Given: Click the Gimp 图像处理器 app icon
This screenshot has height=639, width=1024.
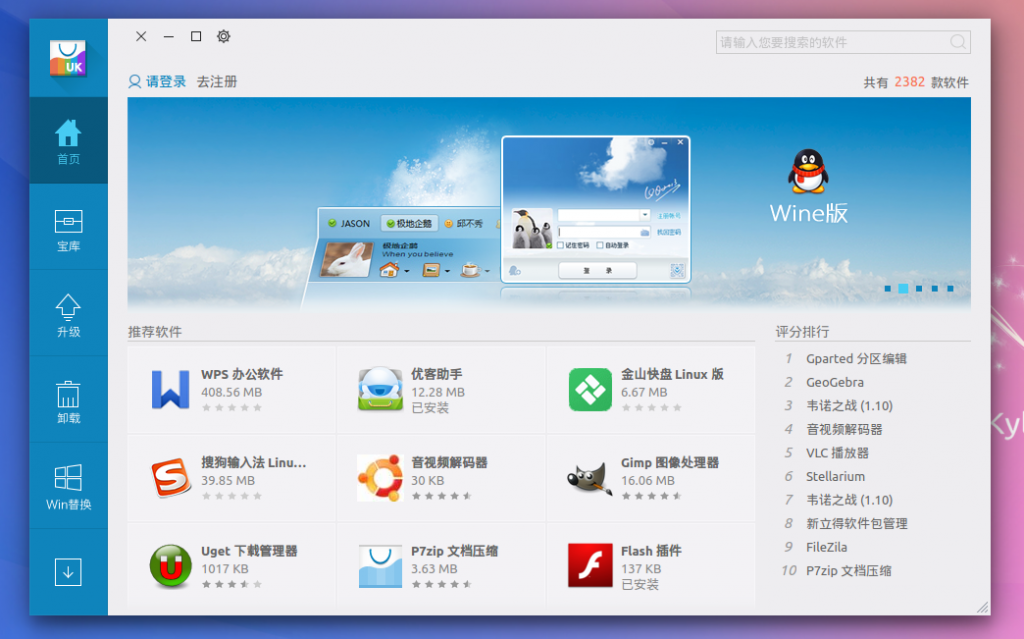Looking at the screenshot, I should [590, 478].
